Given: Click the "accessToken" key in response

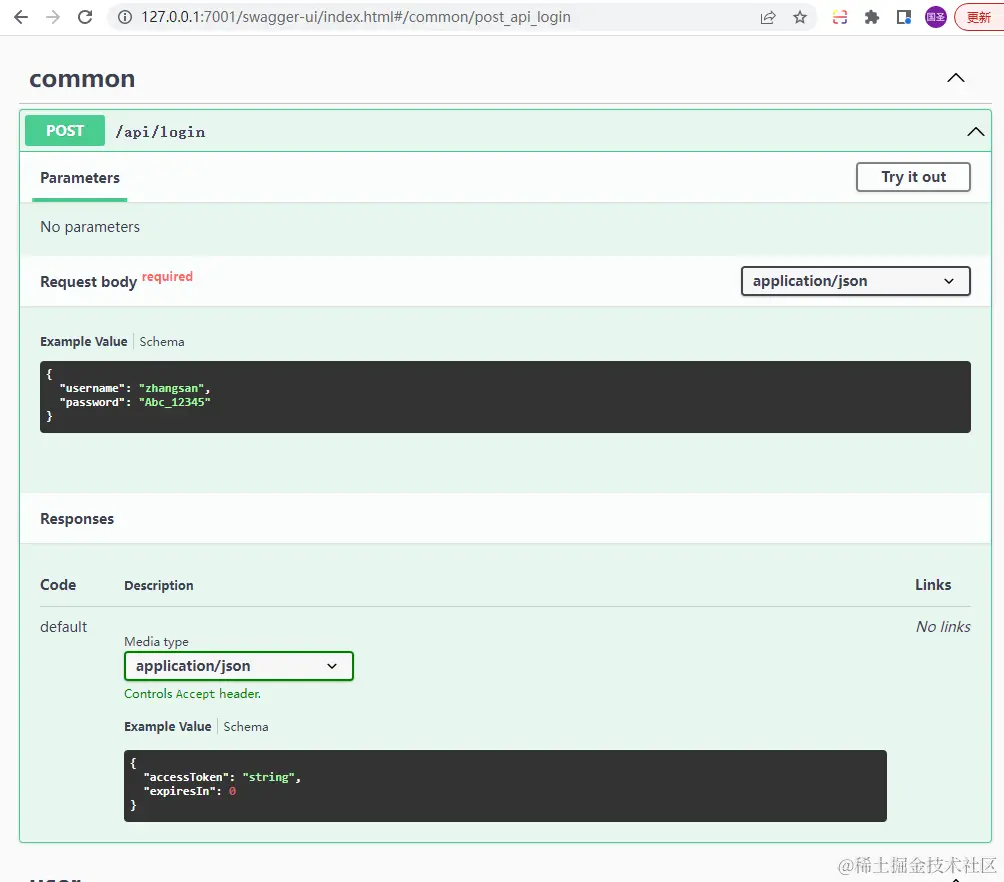Looking at the screenshot, I should (x=186, y=777).
